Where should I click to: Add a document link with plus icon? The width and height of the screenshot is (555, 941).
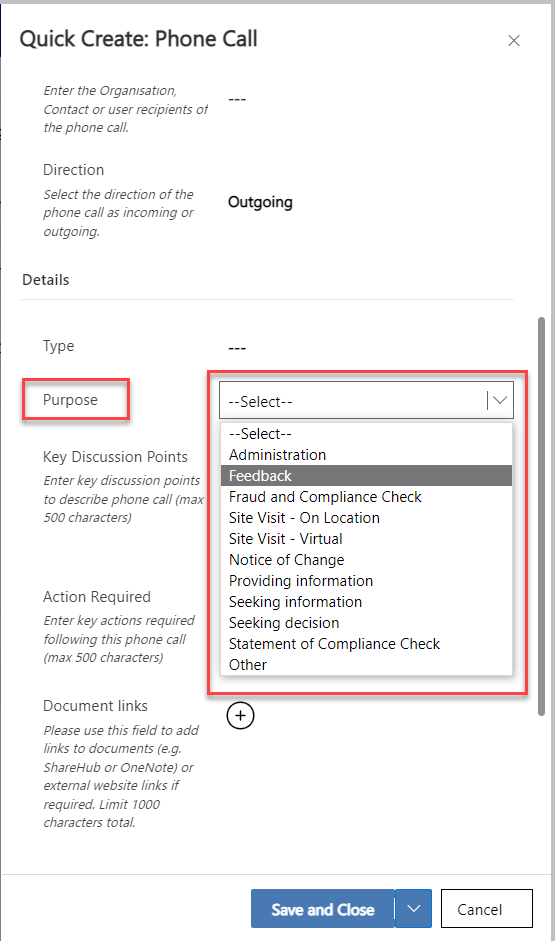click(x=241, y=715)
